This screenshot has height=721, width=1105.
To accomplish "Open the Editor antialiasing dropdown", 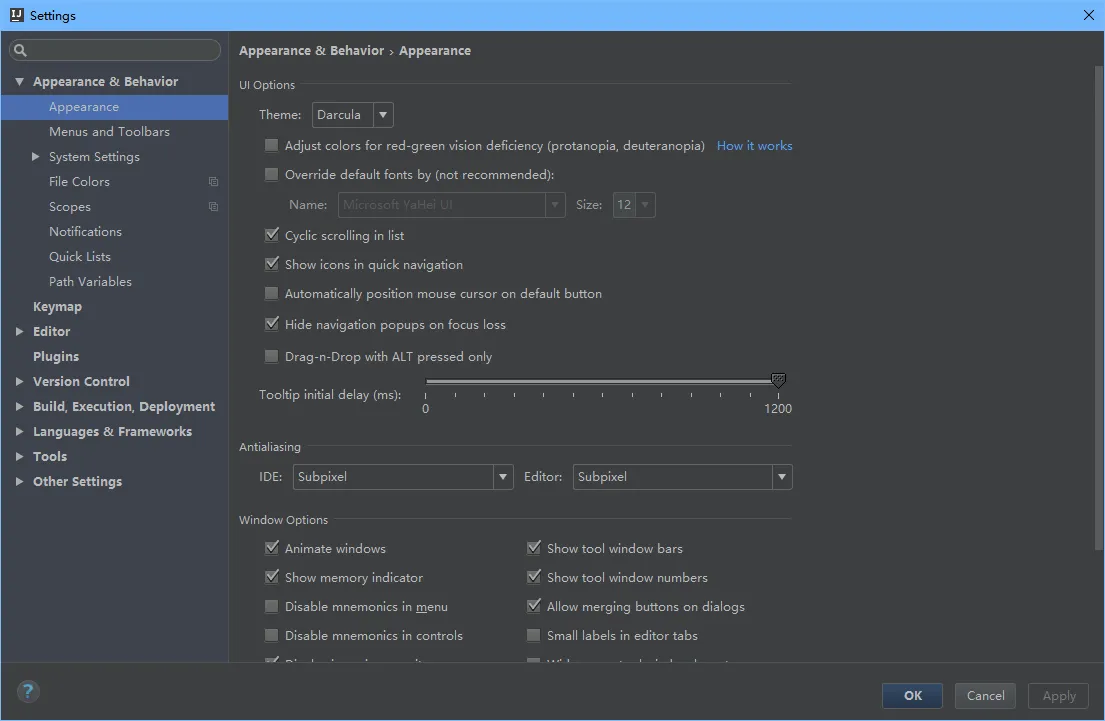I will [682, 477].
